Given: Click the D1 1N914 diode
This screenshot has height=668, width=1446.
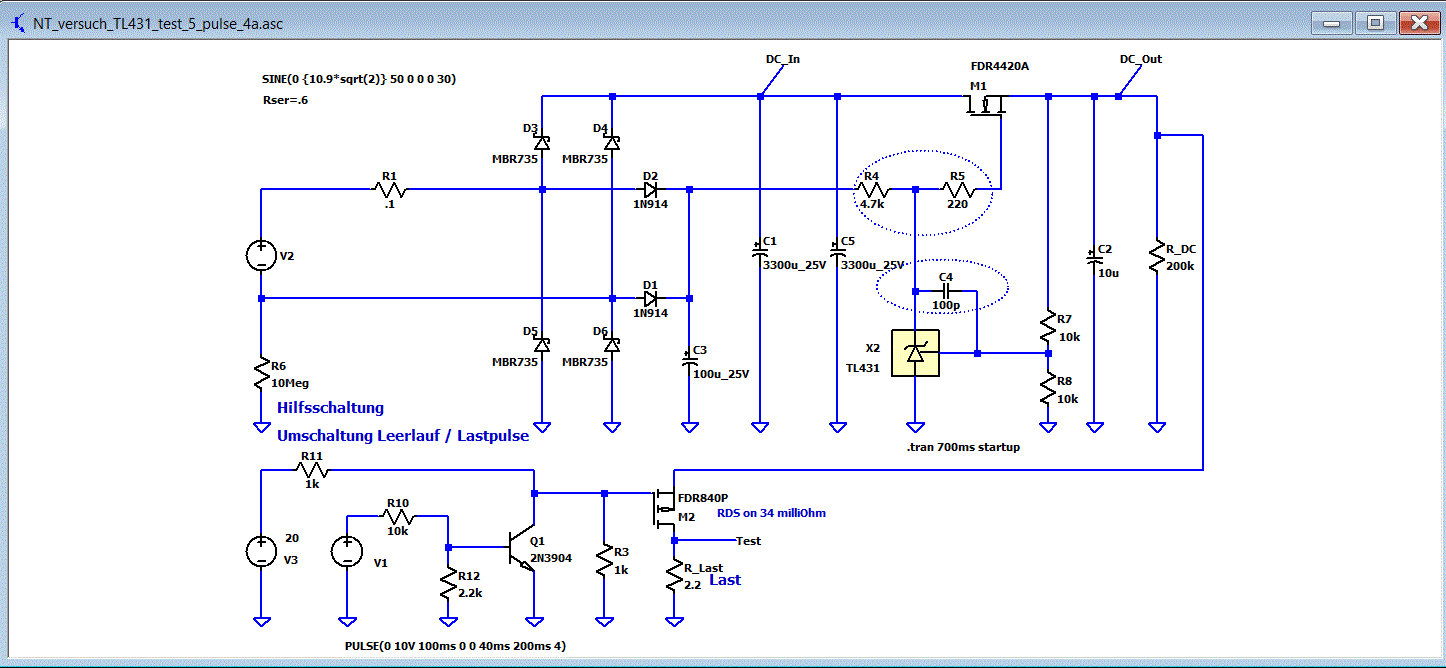Looking at the screenshot, I should tap(652, 297).
